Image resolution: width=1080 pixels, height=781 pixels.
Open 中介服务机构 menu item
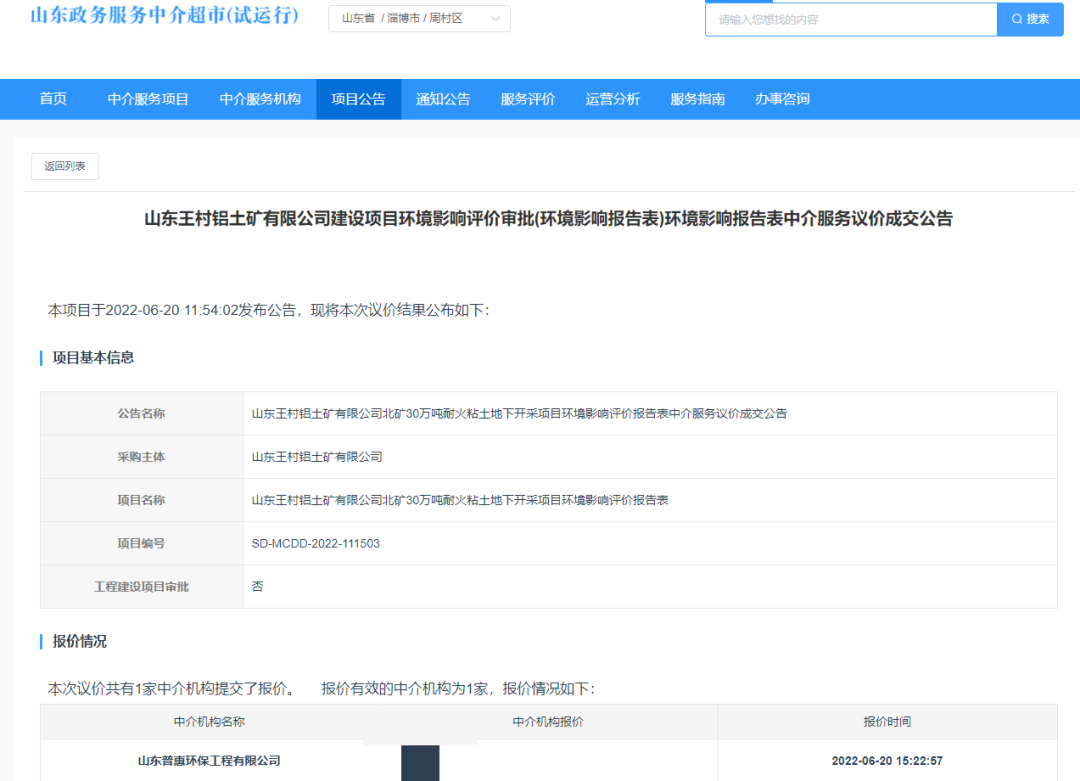click(x=260, y=99)
